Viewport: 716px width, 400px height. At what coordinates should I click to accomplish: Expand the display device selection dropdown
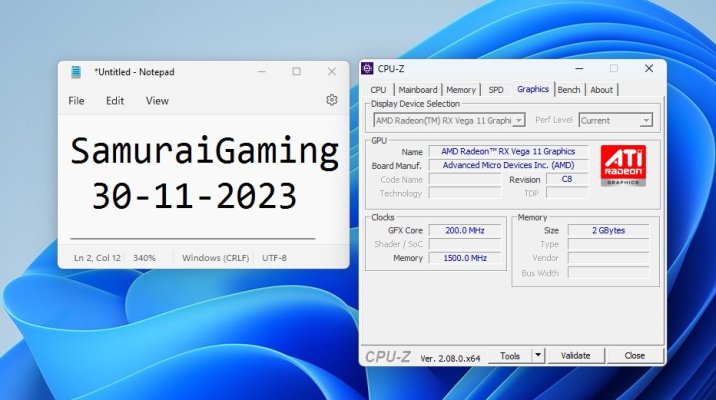518,120
